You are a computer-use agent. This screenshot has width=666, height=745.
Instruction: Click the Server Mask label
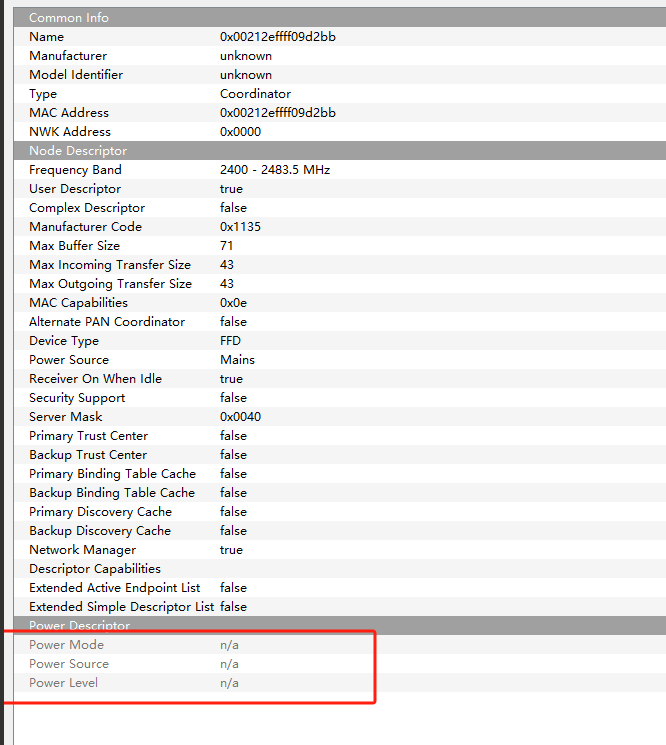point(66,417)
